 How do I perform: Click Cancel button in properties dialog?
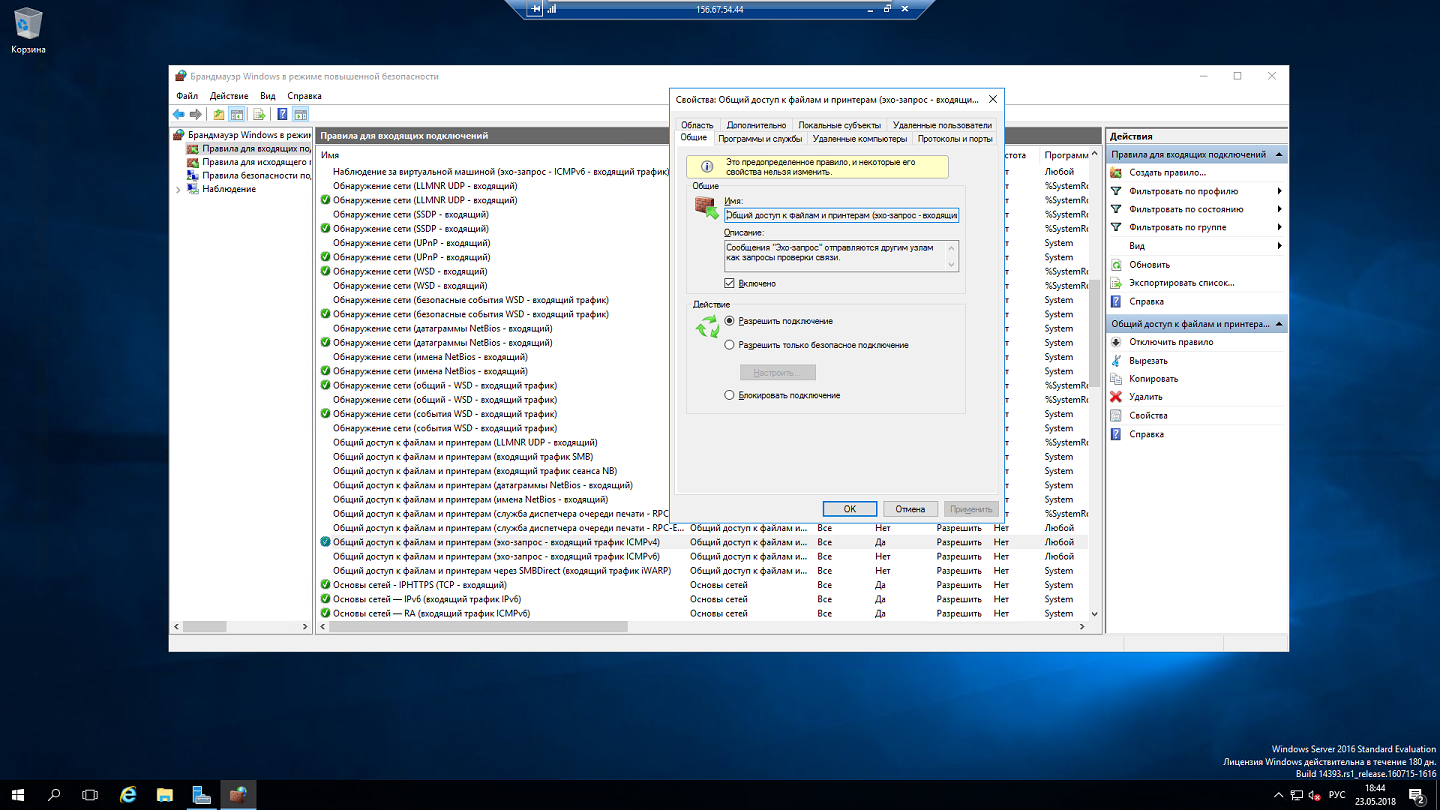(x=910, y=509)
